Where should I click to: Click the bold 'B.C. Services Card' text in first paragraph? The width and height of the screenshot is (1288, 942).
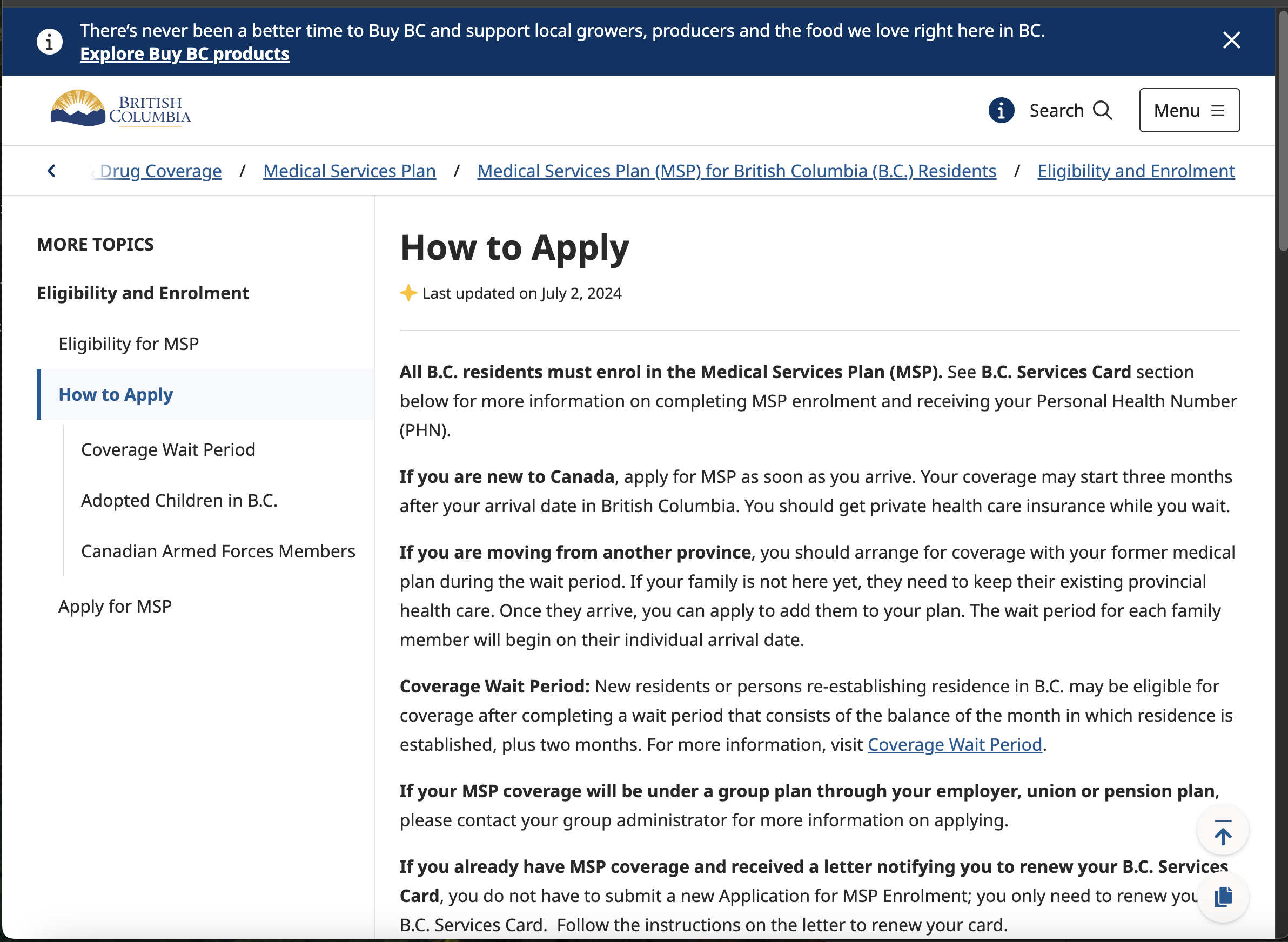pyautogui.click(x=1055, y=372)
